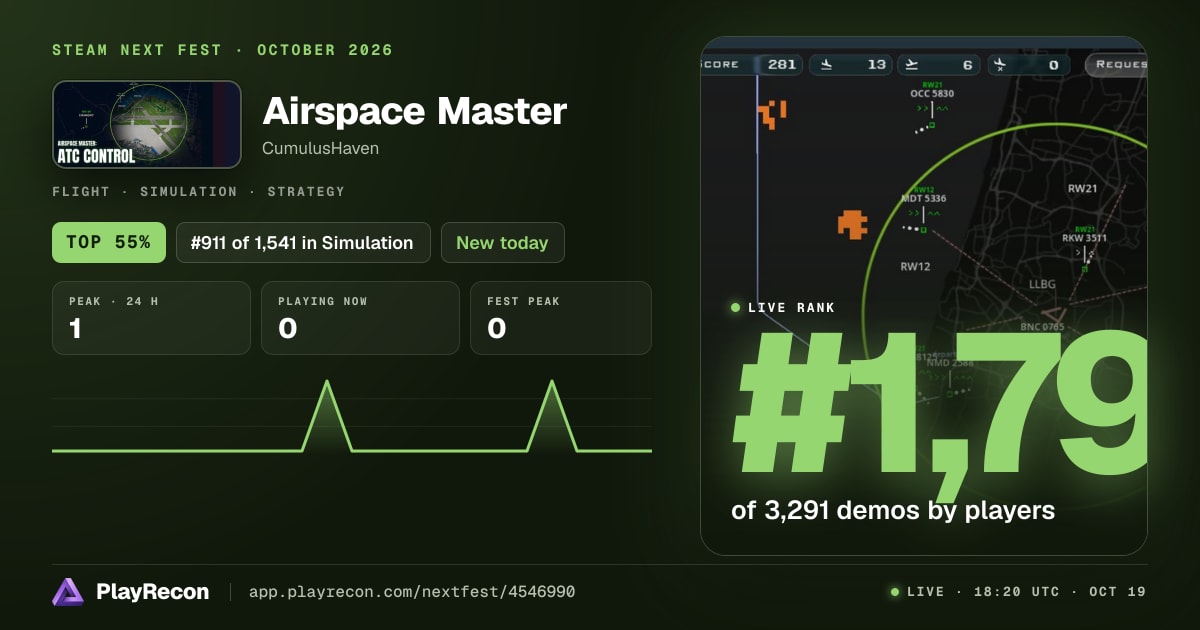Click the first peak on the player chart

pyautogui.click(x=327, y=382)
